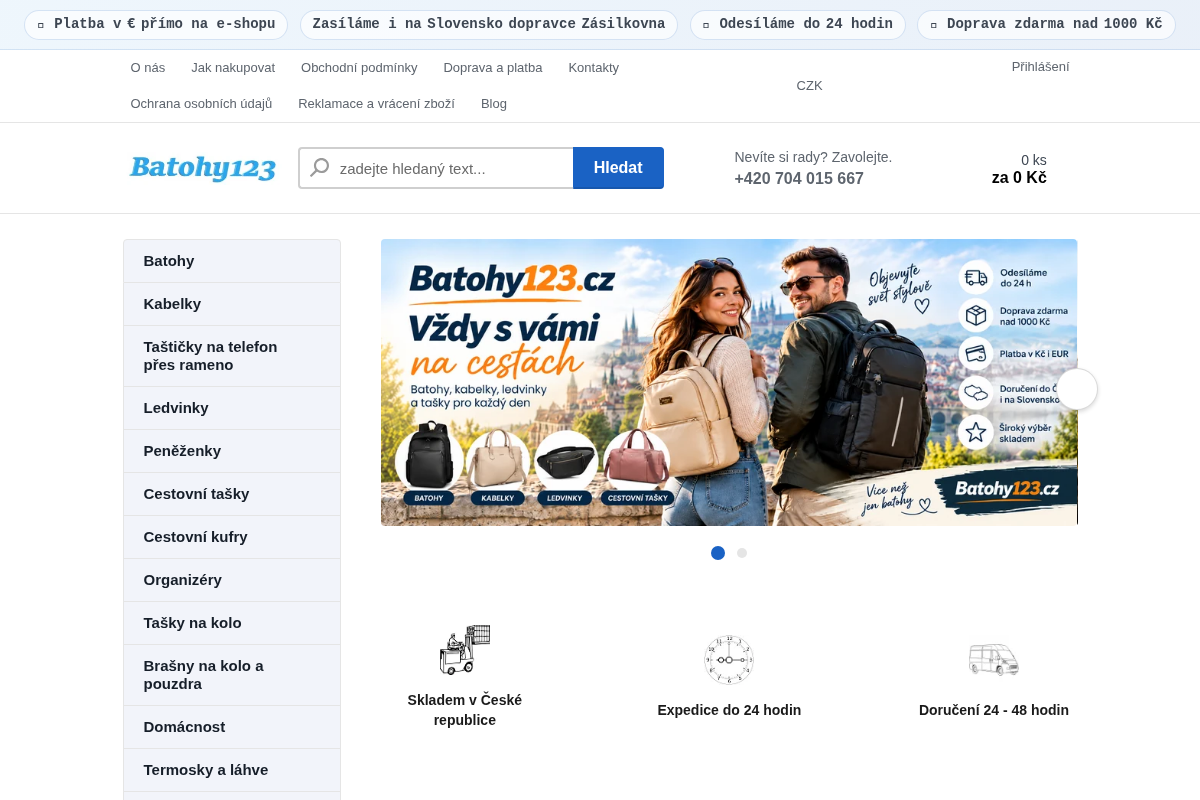1200x800 pixels.
Task: Open the Kontakty page
Action: (x=594, y=68)
